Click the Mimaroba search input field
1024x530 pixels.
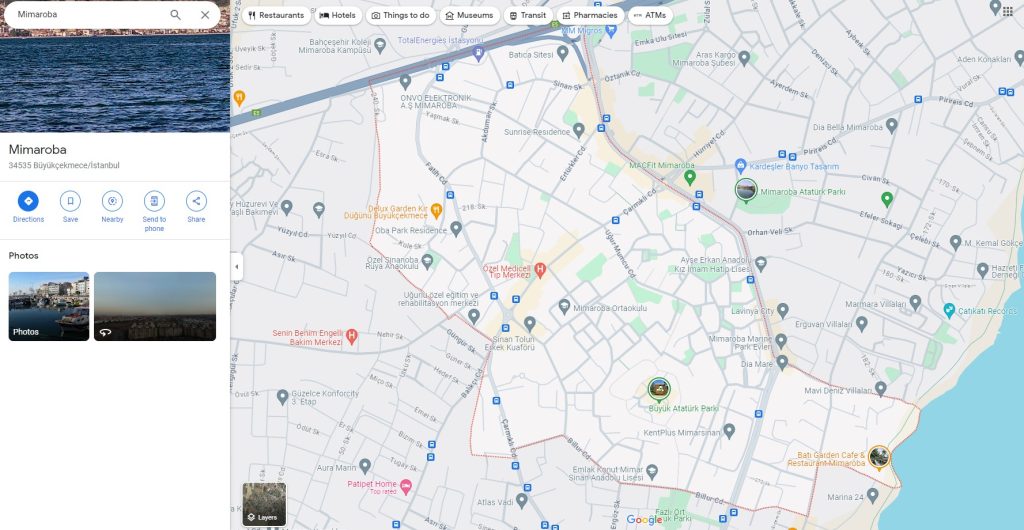[88, 14]
